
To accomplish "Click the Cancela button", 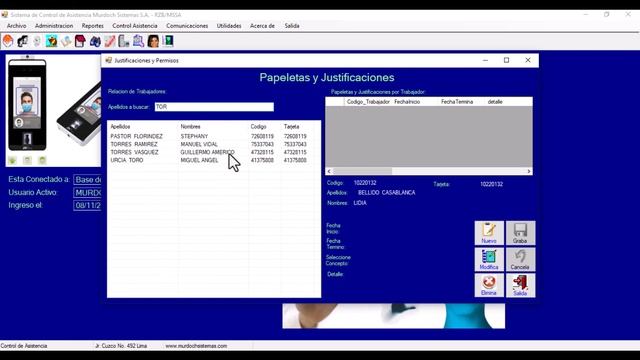I will coord(520,259).
